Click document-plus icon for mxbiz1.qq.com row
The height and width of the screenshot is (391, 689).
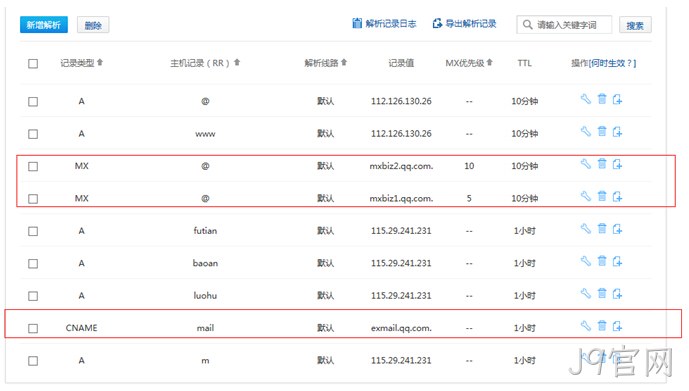coord(617,196)
